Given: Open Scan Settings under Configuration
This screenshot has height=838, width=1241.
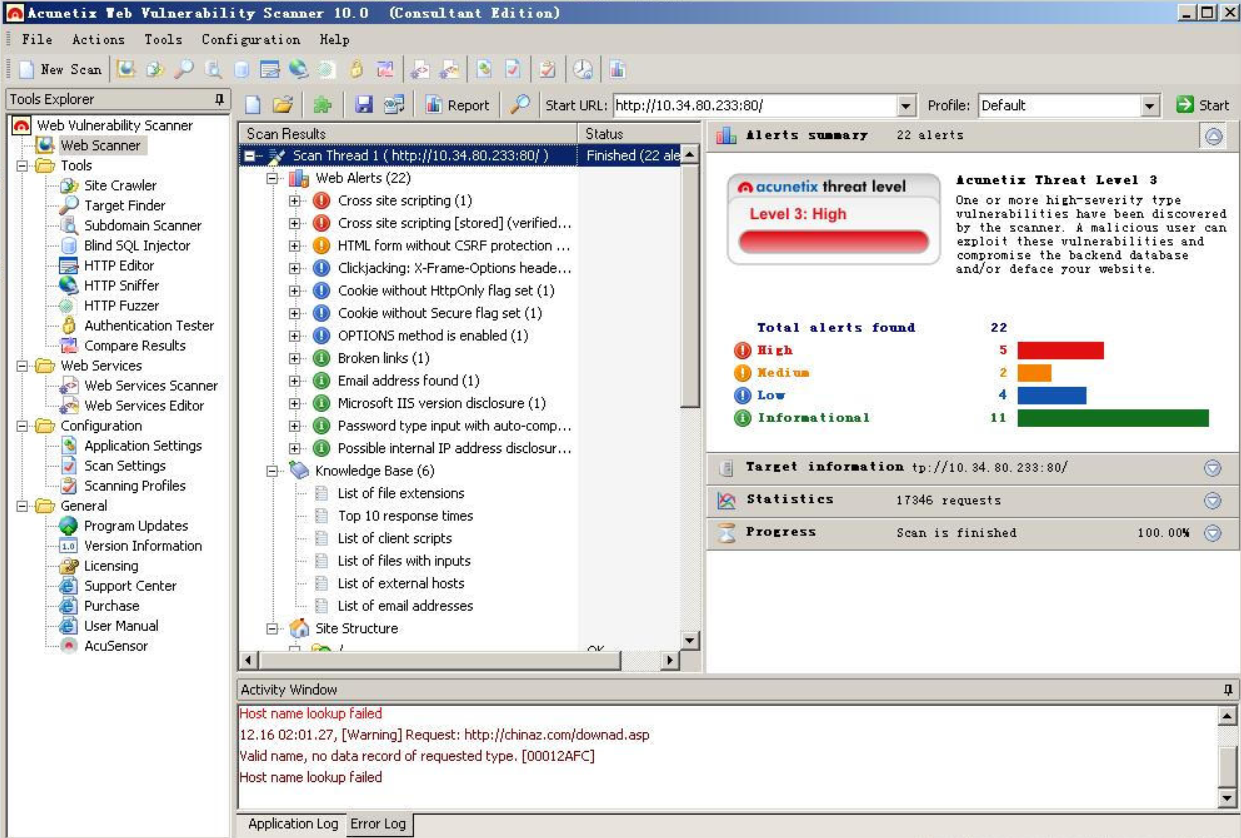Looking at the screenshot, I should pos(125,466).
